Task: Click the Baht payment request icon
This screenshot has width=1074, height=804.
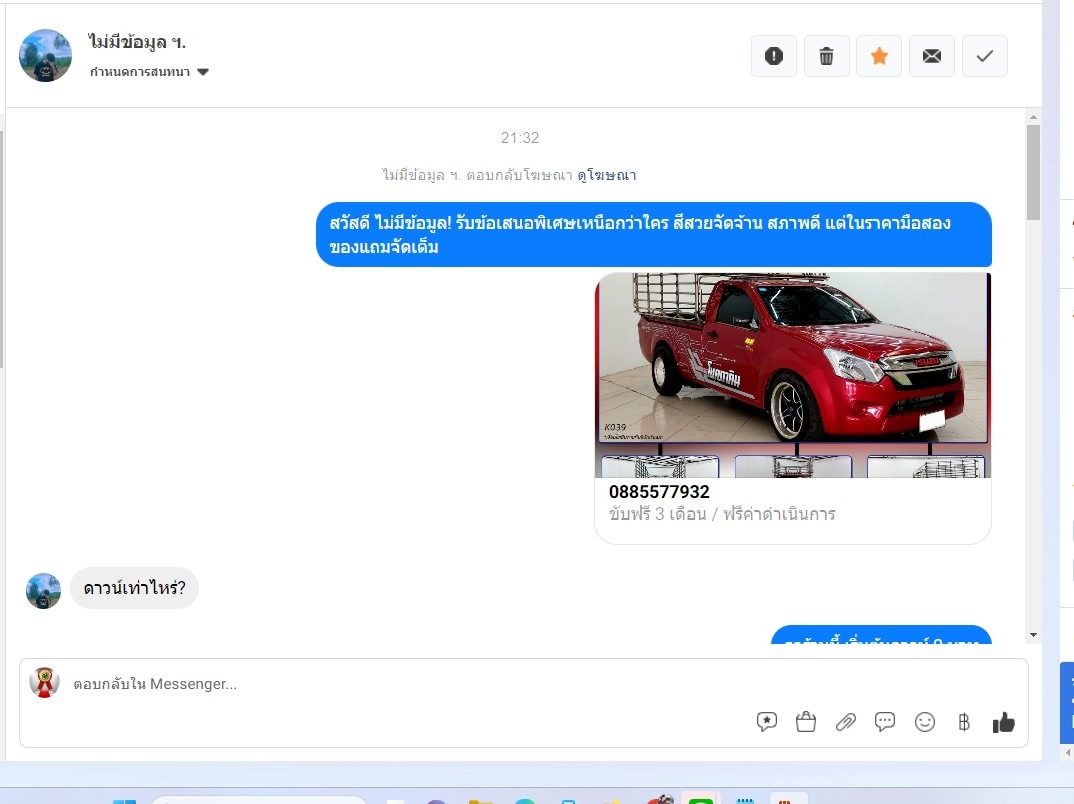Action: pyautogui.click(x=964, y=722)
